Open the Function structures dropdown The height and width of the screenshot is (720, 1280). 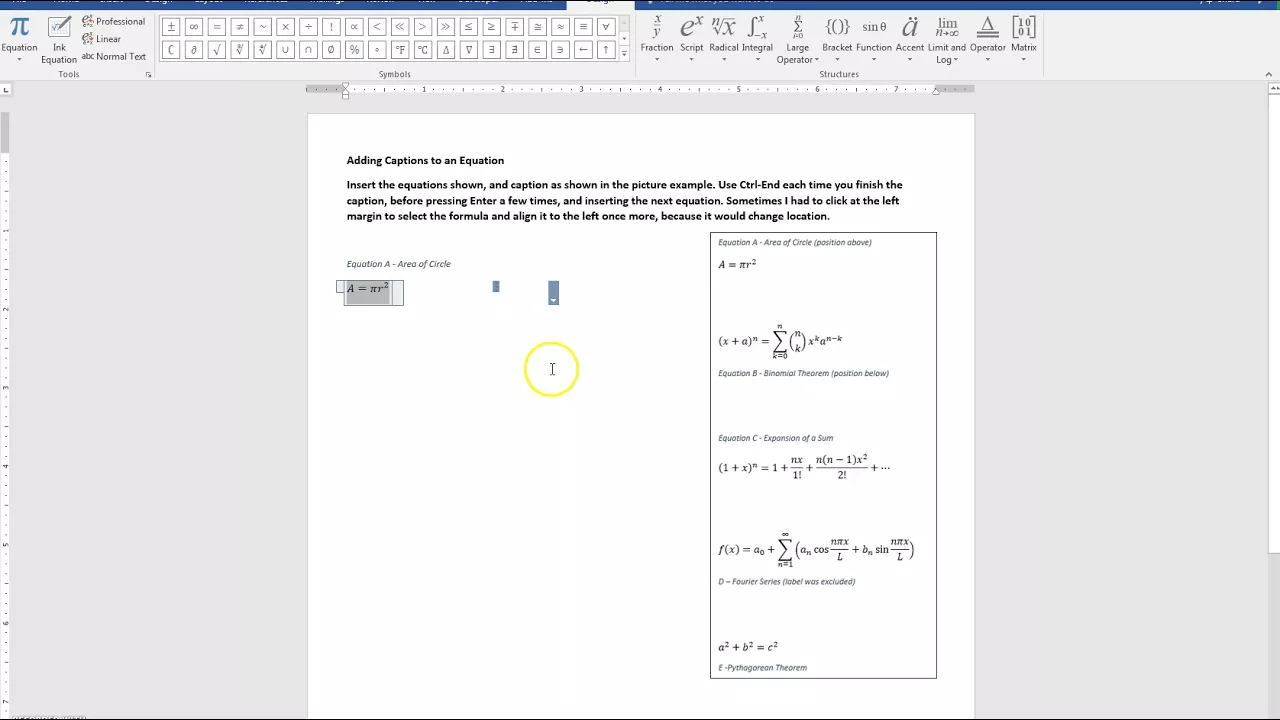click(874, 40)
